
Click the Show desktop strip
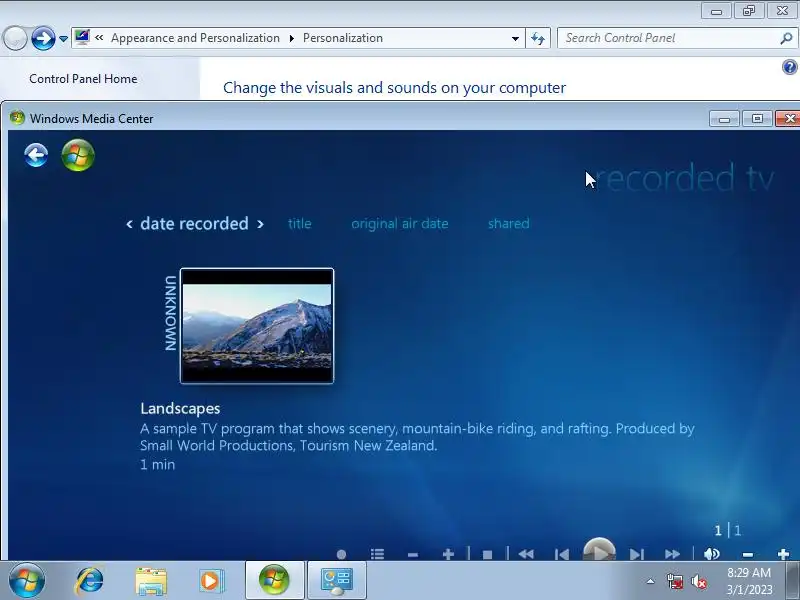(x=792, y=580)
